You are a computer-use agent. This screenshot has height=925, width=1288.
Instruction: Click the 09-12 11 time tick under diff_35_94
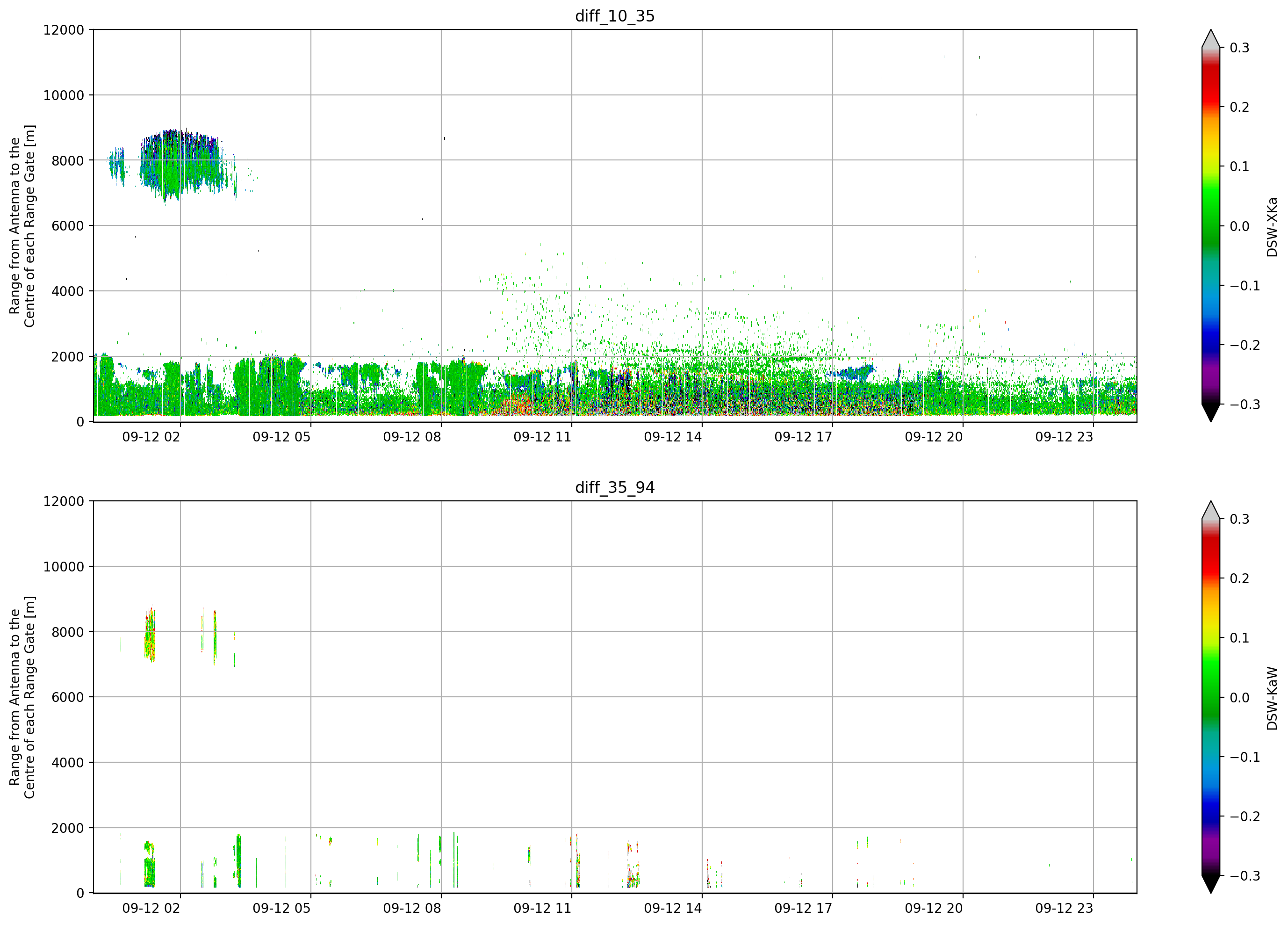point(542,909)
